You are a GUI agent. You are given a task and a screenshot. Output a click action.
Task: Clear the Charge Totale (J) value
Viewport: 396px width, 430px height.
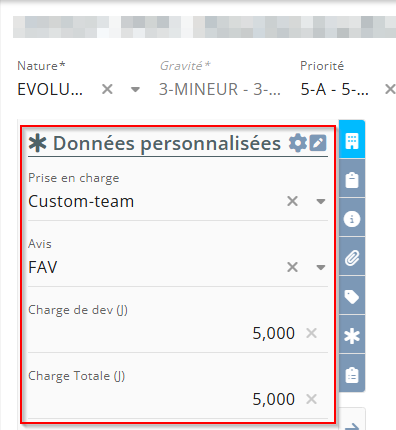pos(311,399)
